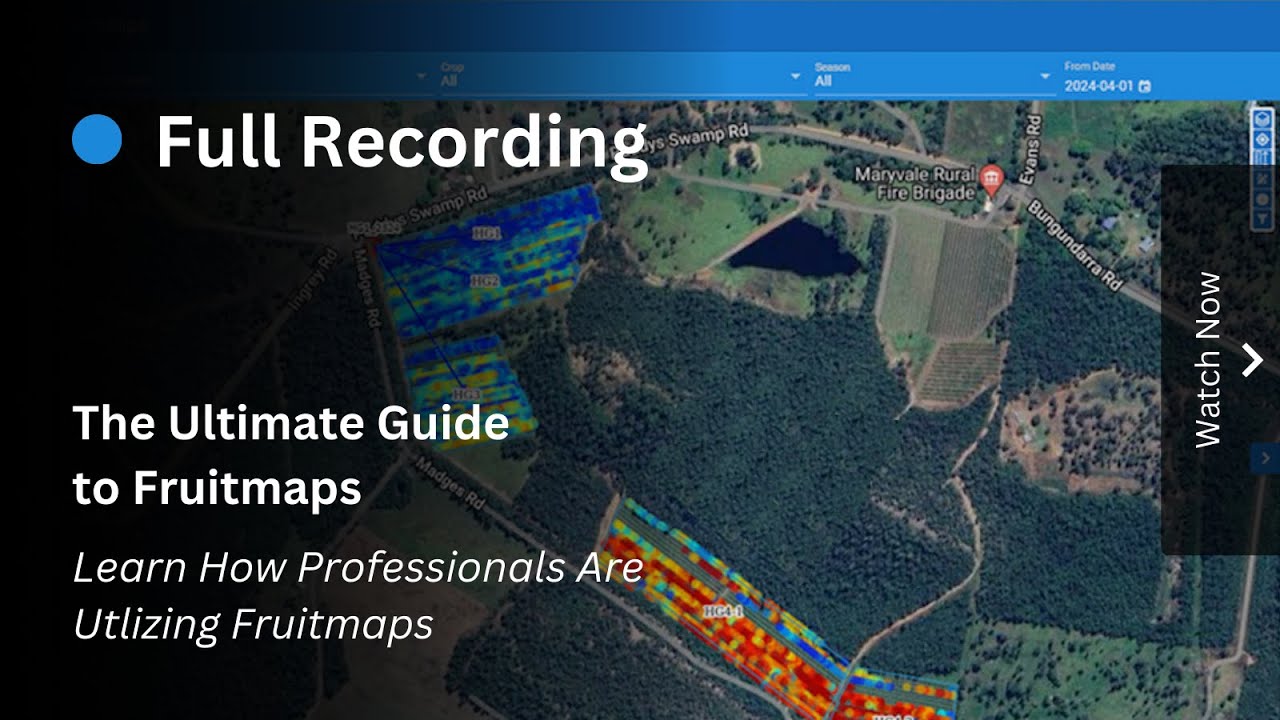Open the Season filter dropdown

[x=933, y=77]
